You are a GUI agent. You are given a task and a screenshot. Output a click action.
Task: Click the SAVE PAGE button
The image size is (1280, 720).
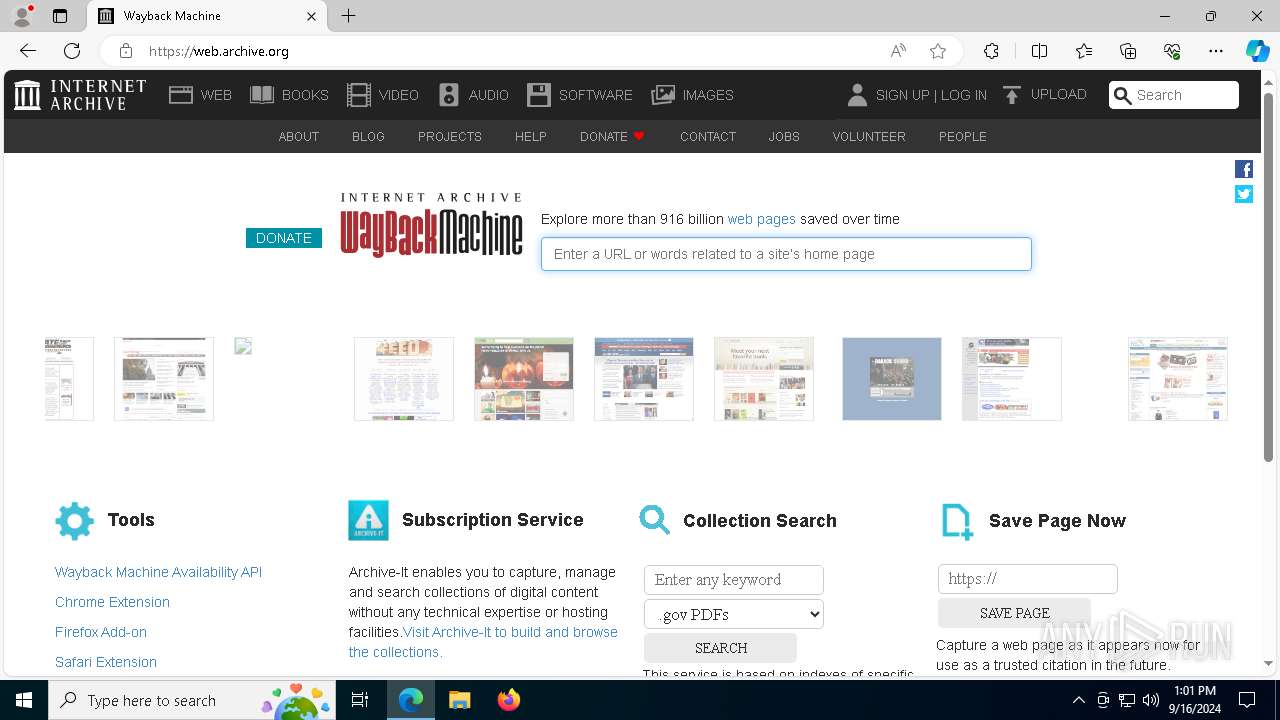[x=1014, y=613]
